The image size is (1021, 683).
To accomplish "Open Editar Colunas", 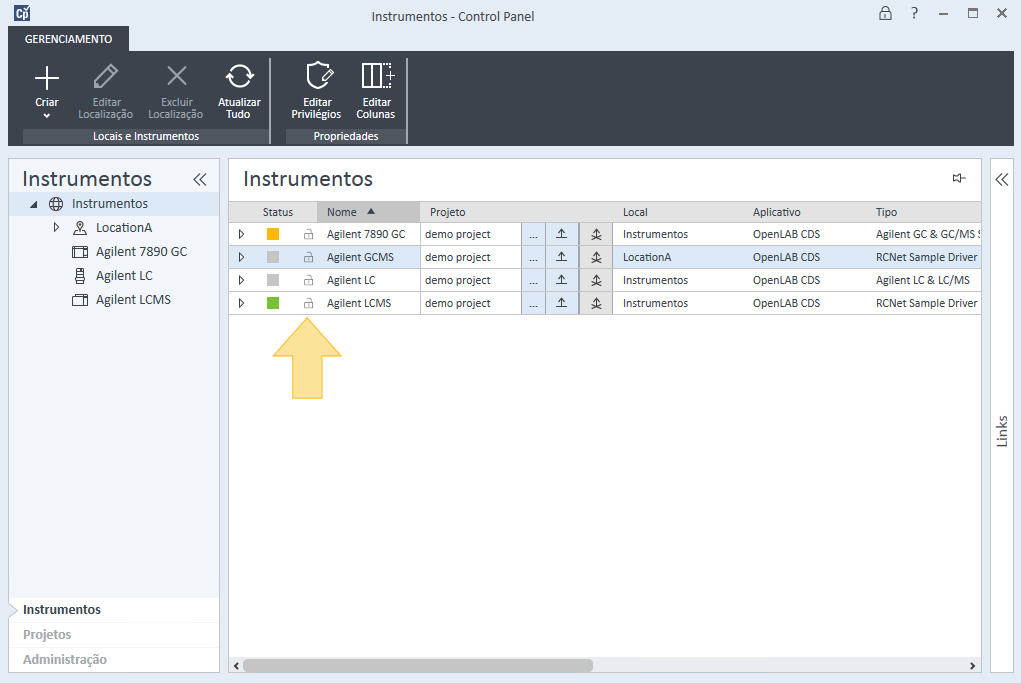I will [376, 92].
